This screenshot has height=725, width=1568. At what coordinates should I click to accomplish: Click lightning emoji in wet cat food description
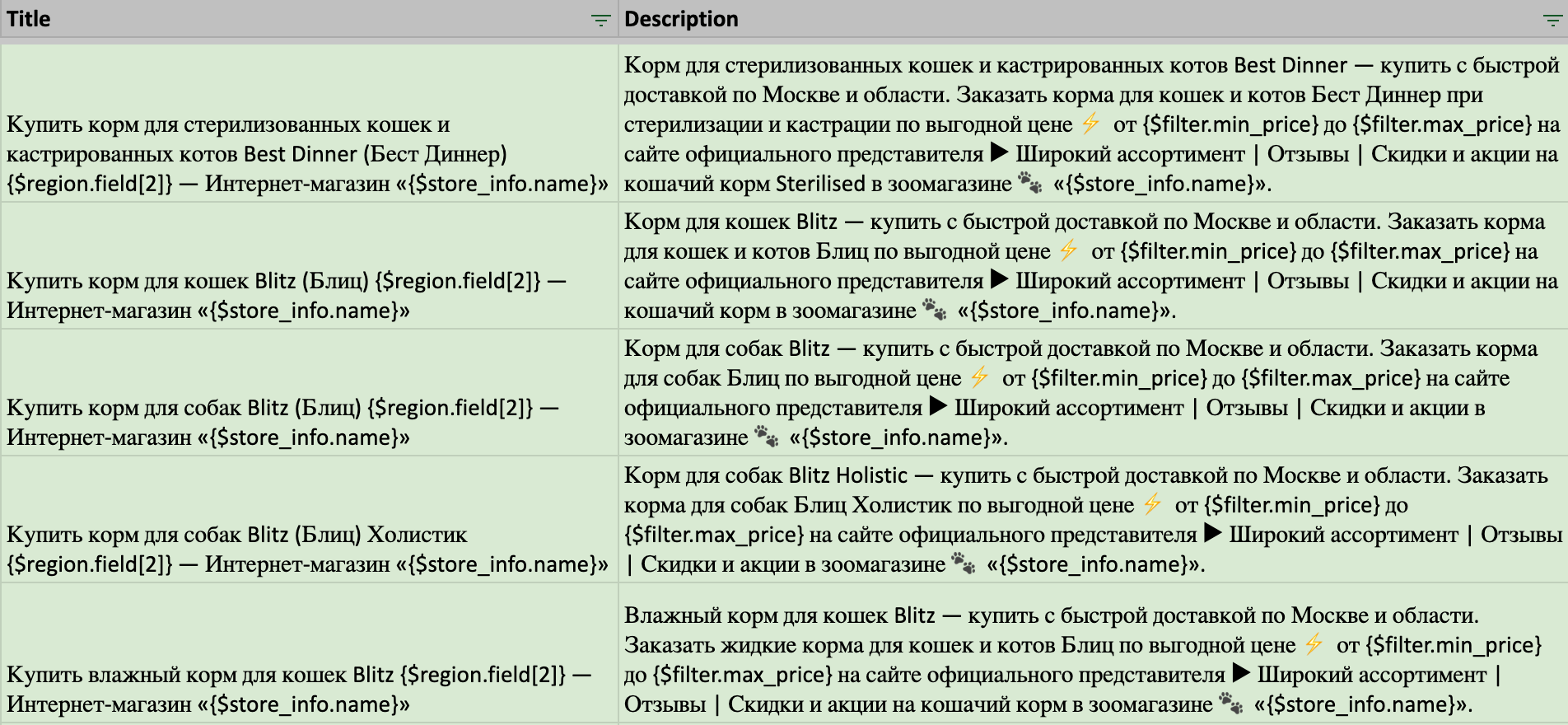tap(1314, 643)
